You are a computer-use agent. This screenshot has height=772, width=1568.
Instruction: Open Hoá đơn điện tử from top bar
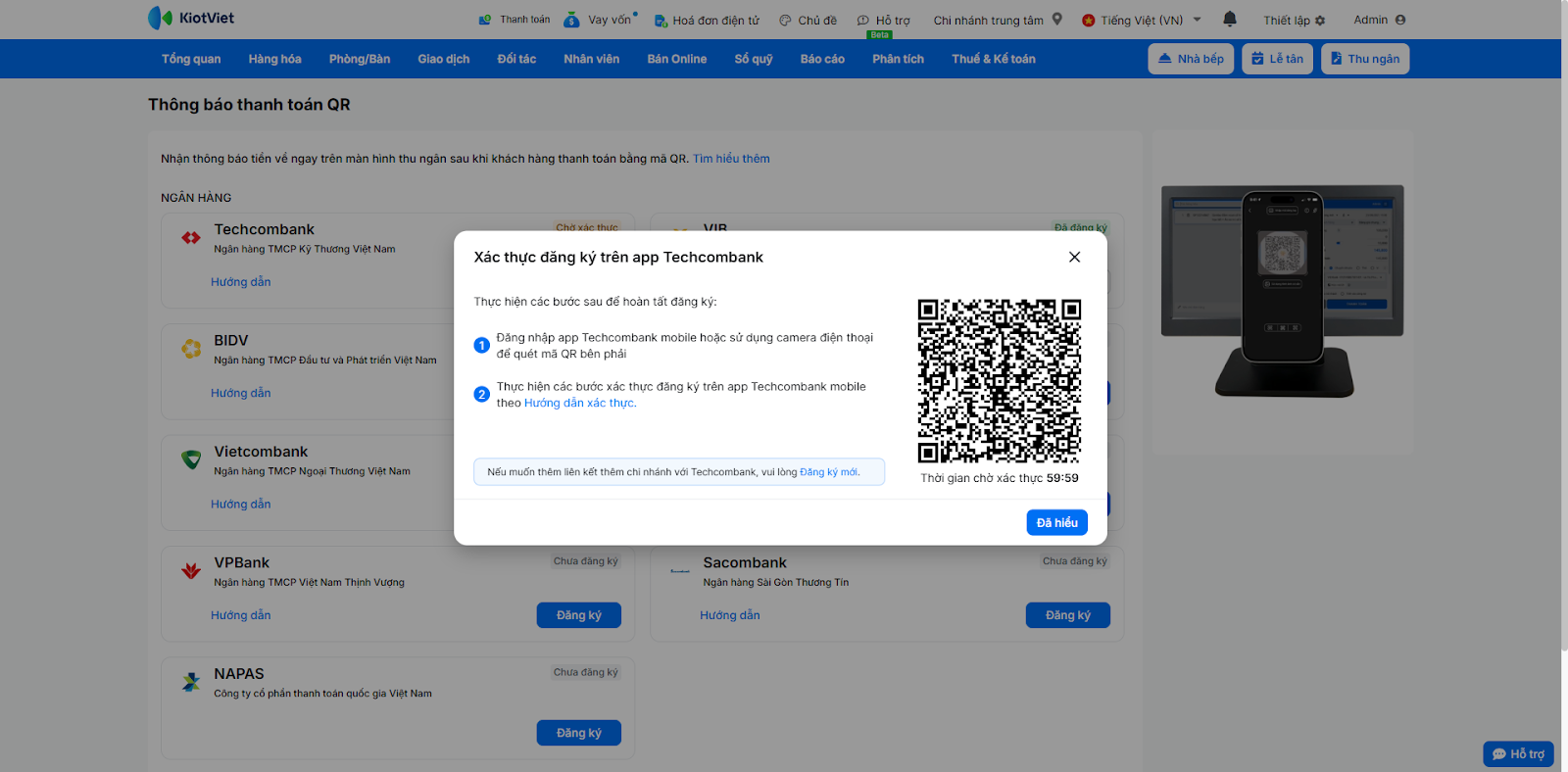point(707,21)
